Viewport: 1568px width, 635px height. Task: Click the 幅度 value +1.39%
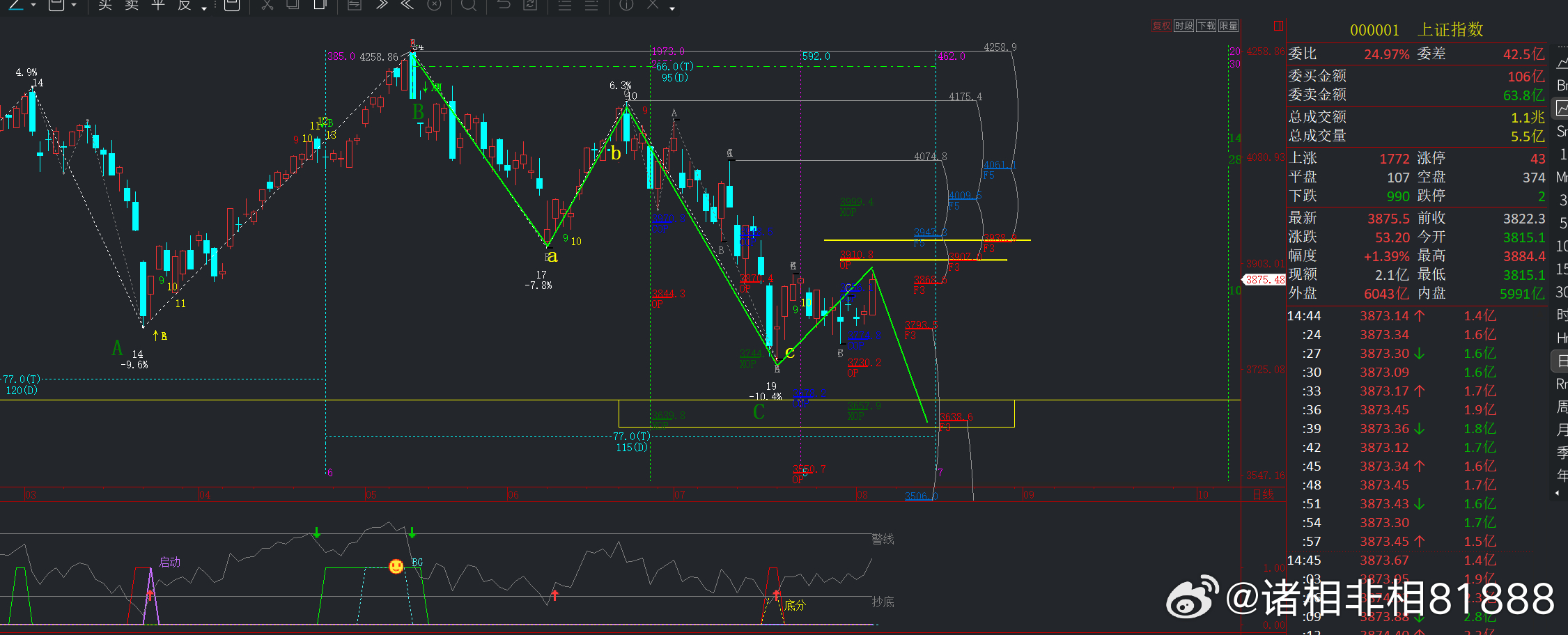click(1386, 256)
